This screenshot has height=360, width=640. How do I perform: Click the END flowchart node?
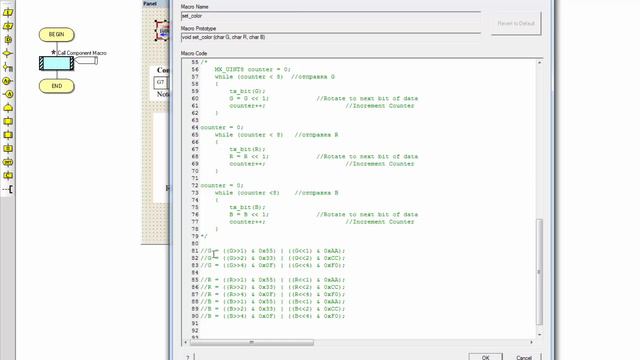click(57, 86)
